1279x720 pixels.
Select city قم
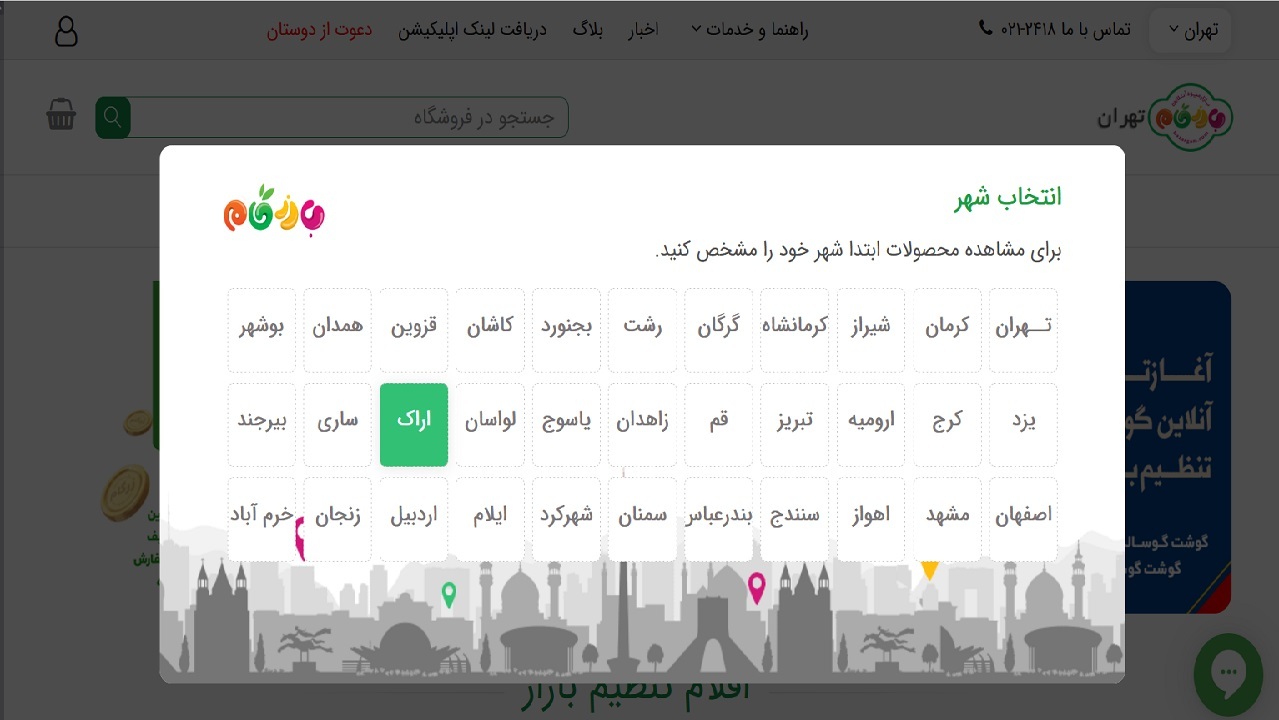click(x=719, y=425)
